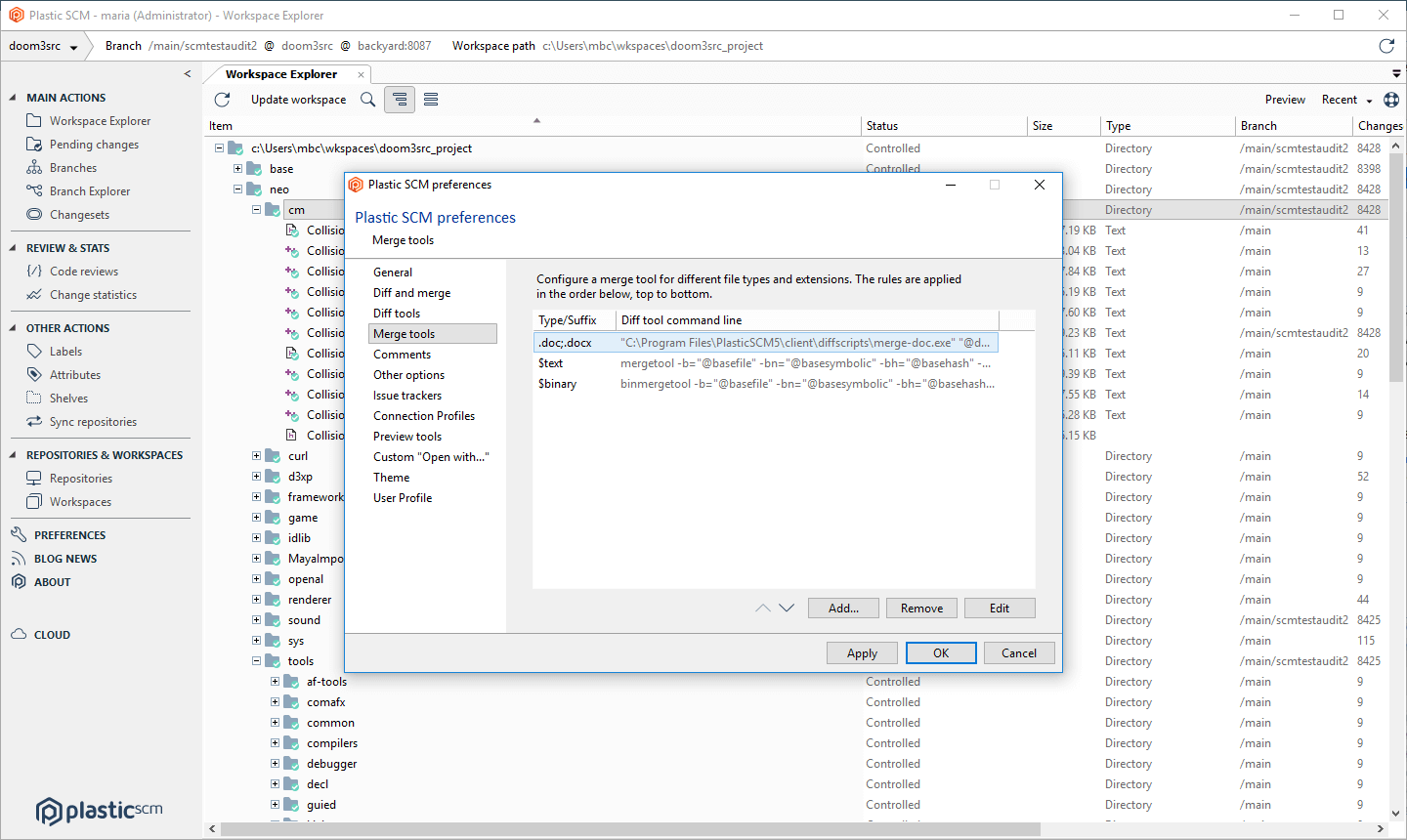Screen dimensions: 1407x840
Task: Open Pending changes in the sidebar
Action: (x=94, y=145)
